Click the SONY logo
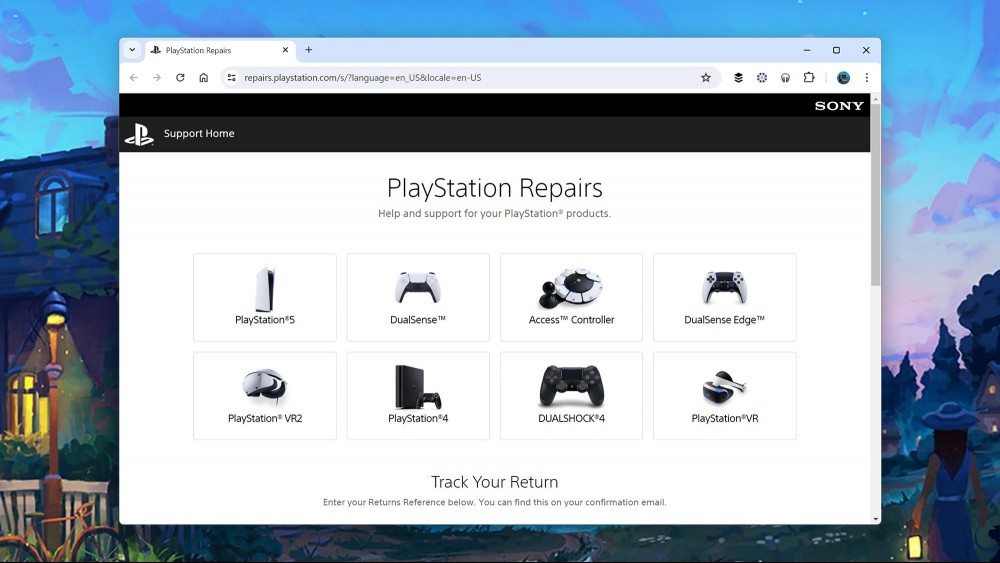The width and height of the screenshot is (1000, 563). pyautogui.click(x=839, y=106)
